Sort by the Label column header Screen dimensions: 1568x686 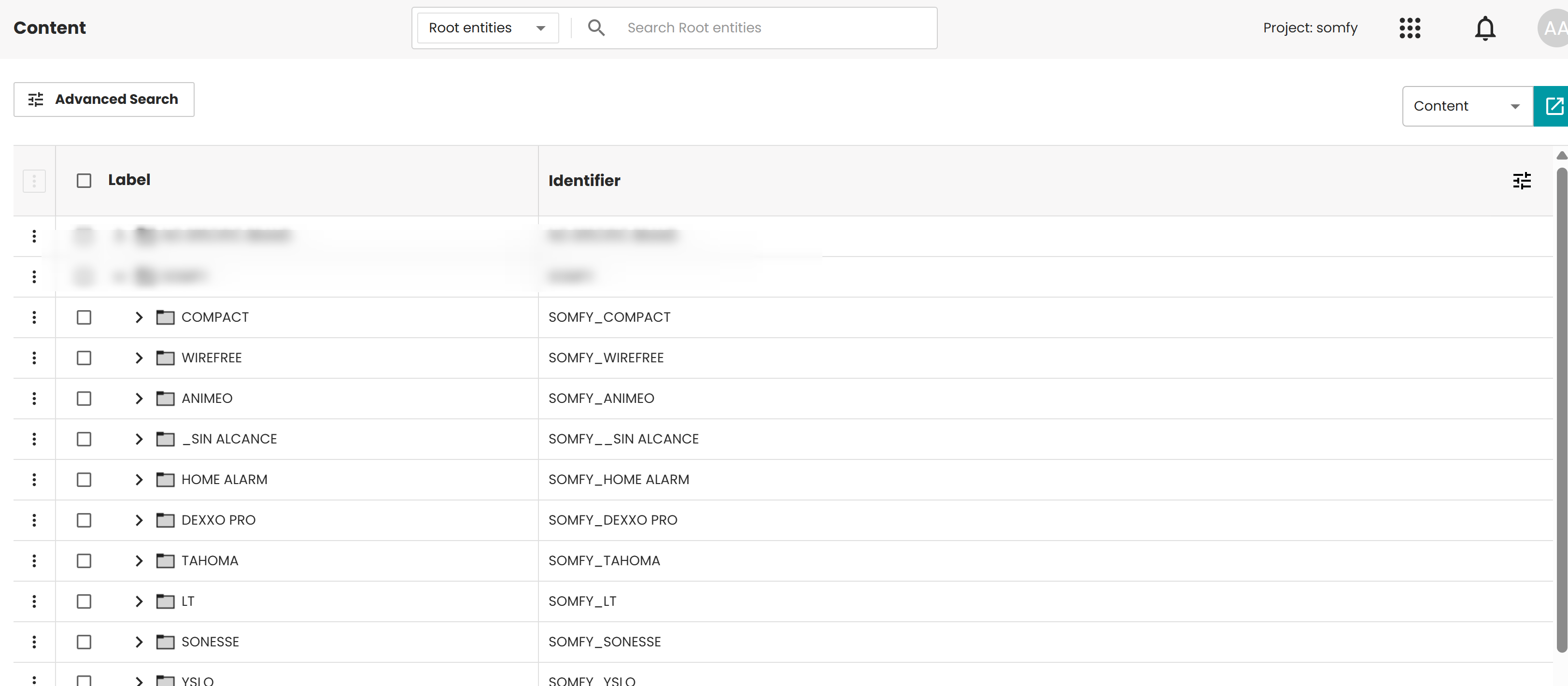click(129, 180)
